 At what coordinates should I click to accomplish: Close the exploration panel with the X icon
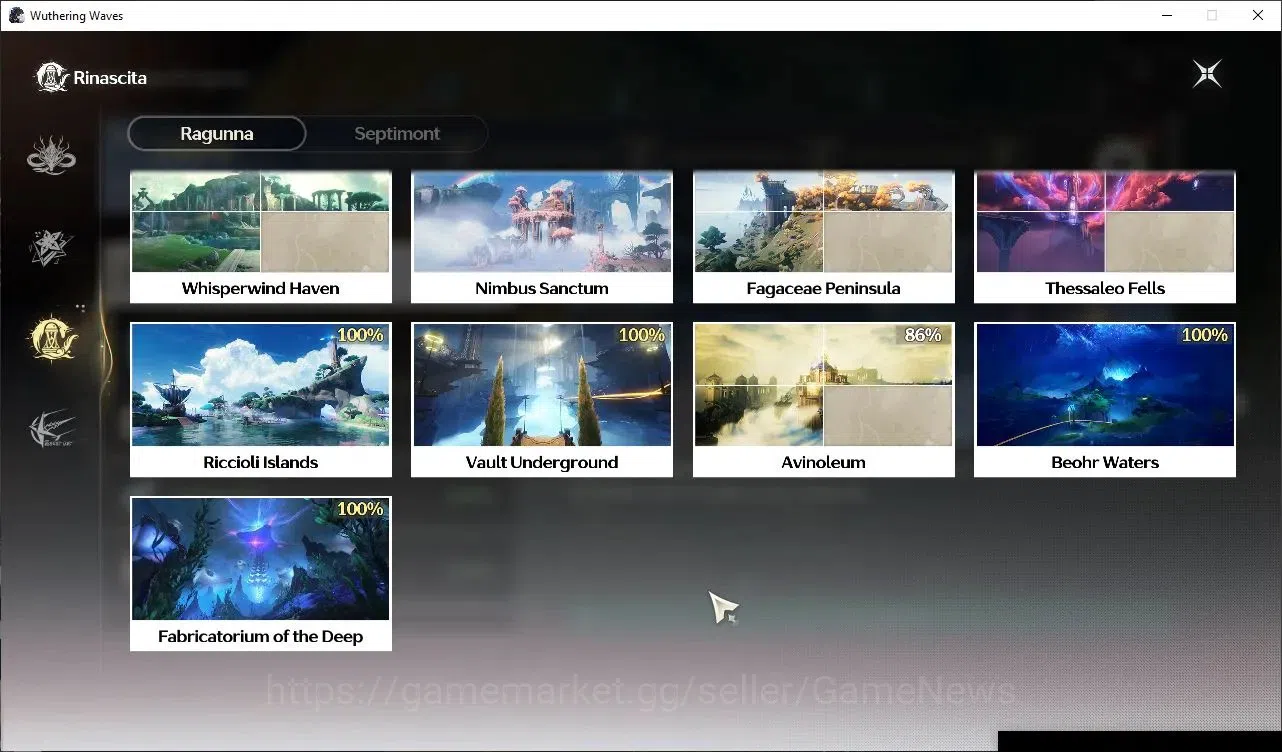click(1207, 74)
